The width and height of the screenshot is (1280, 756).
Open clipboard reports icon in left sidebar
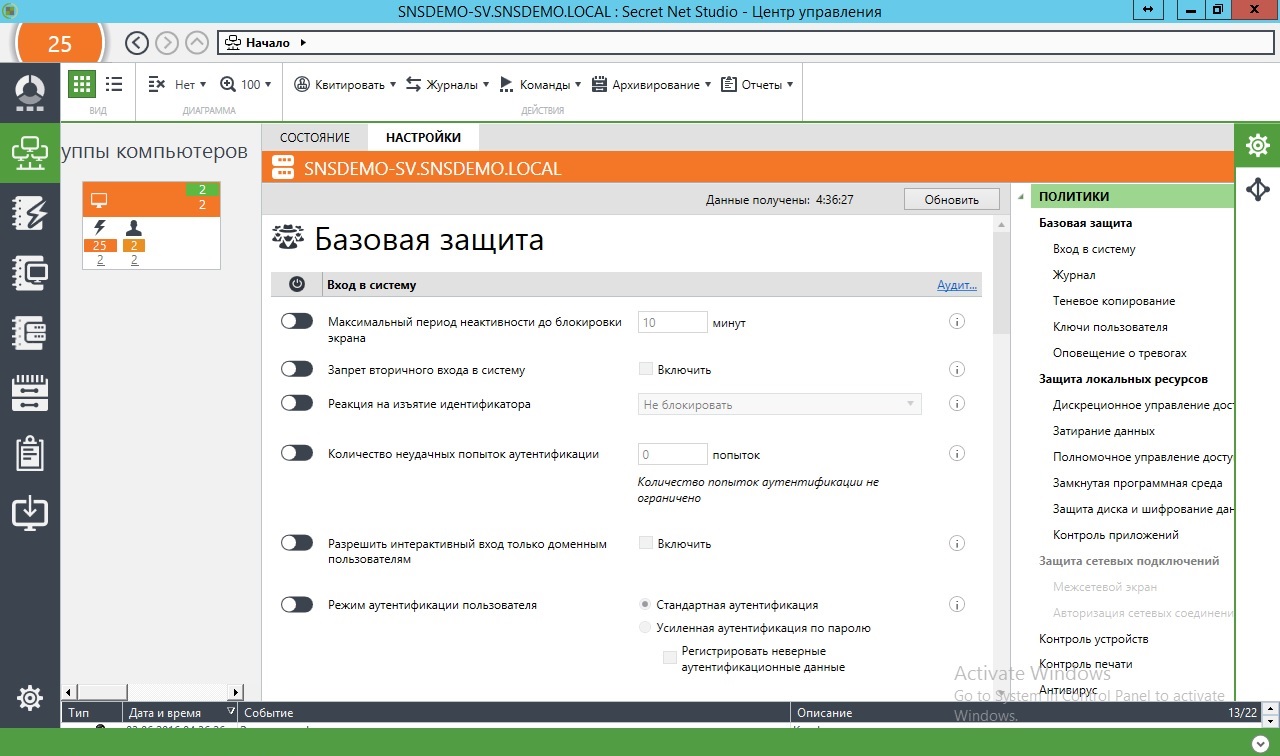coord(30,453)
